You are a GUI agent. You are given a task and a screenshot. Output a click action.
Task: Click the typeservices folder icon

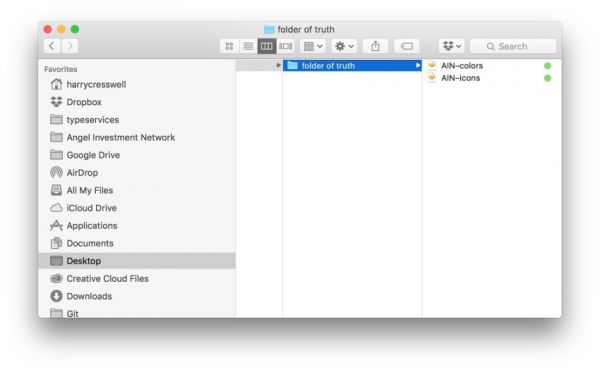(56, 120)
